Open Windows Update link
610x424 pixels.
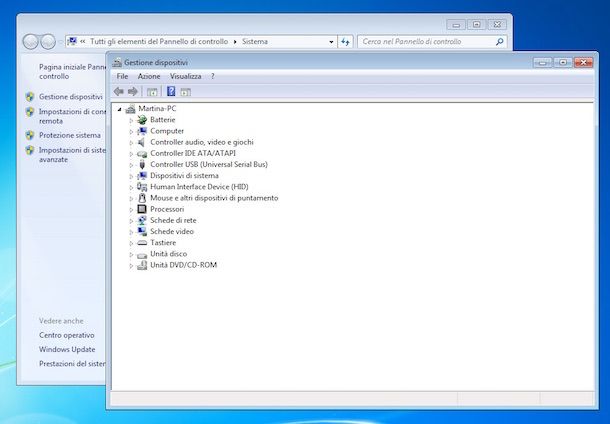[67, 350]
